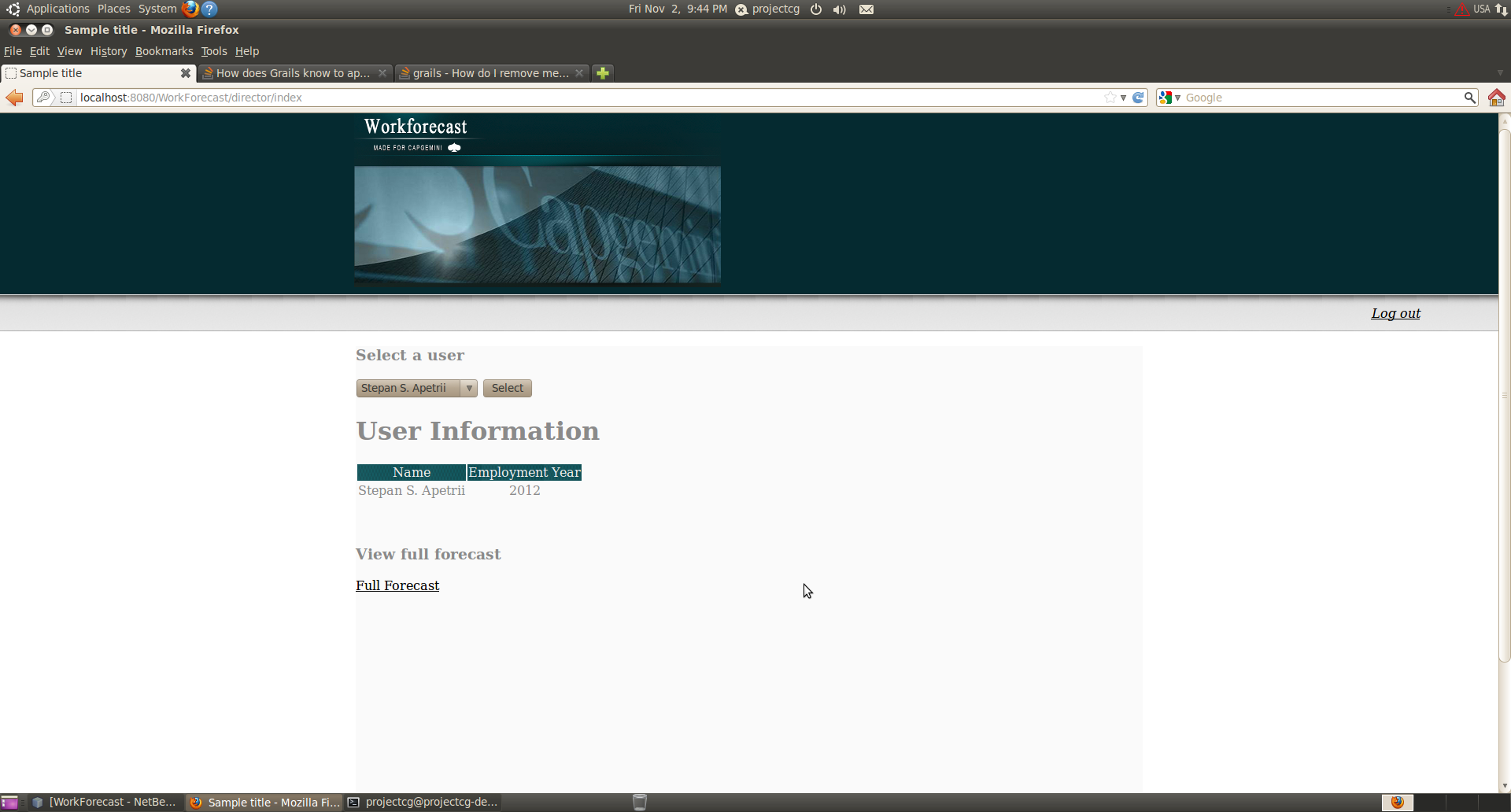Click the power session icon
The height and width of the screenshot is (812, 1511).
click(x=816, y=9)
